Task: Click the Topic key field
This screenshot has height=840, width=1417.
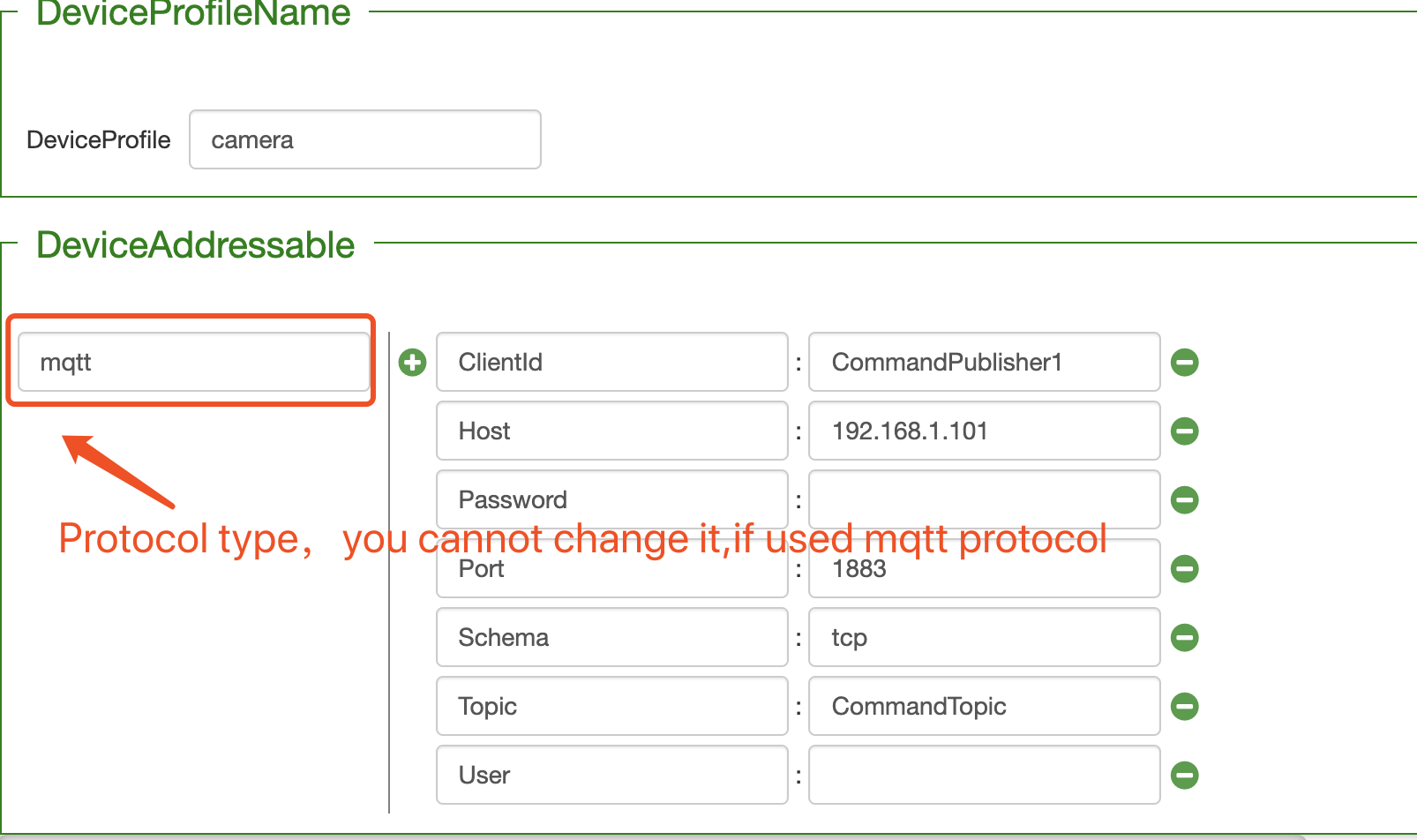Action: pyautogui.click(x=611, y=706)
